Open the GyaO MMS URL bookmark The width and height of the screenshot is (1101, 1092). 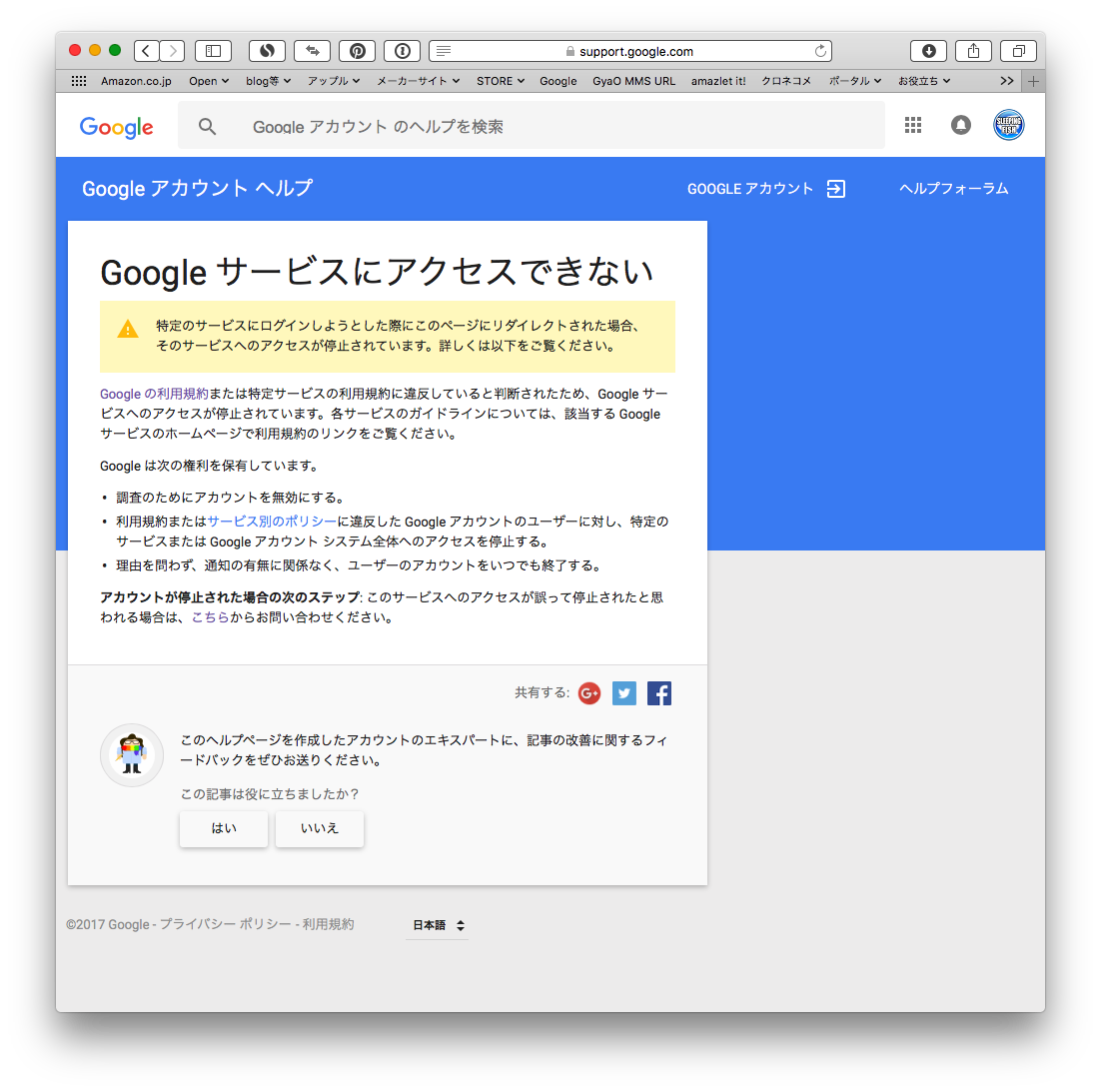634,81
